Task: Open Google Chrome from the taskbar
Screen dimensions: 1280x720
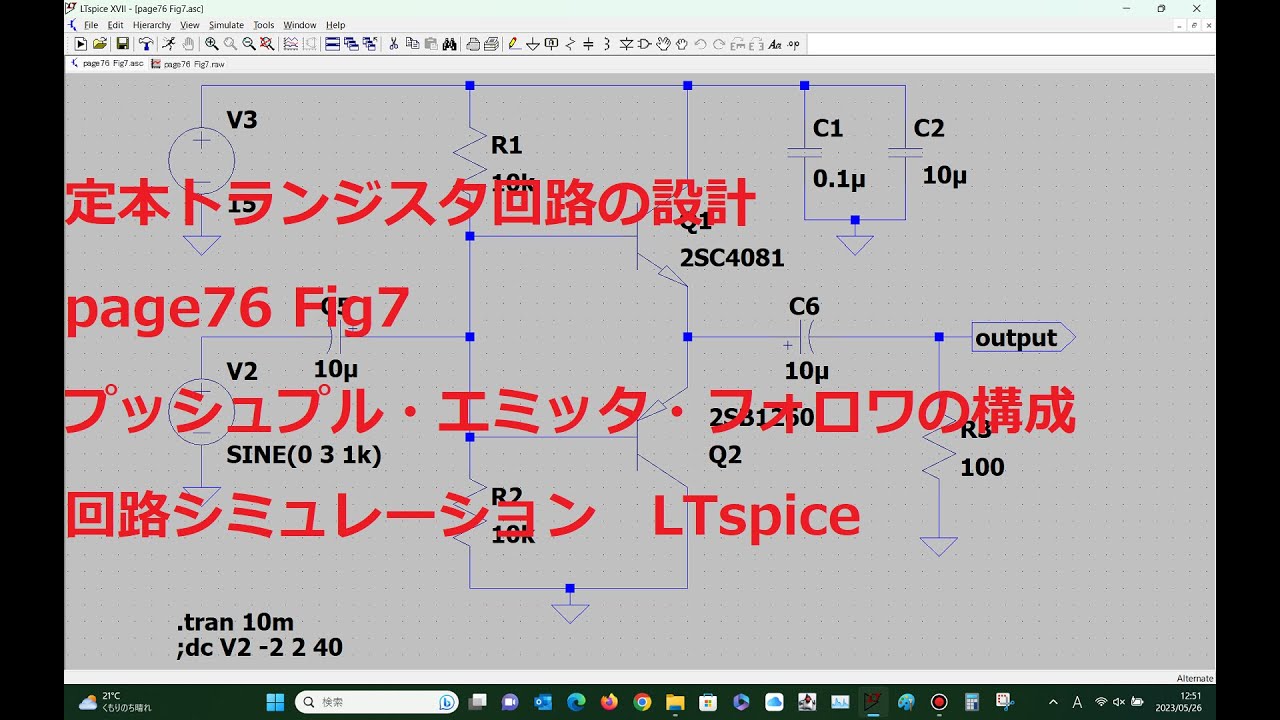Action: (642, 702)
